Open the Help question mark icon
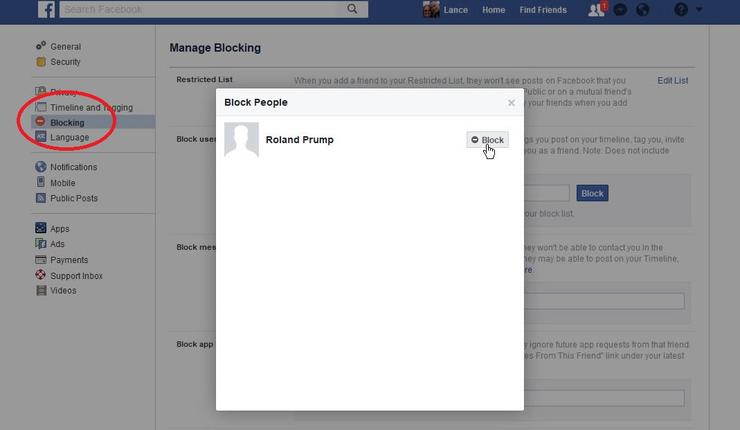This screenshot has width=740, height=430. 681,9
